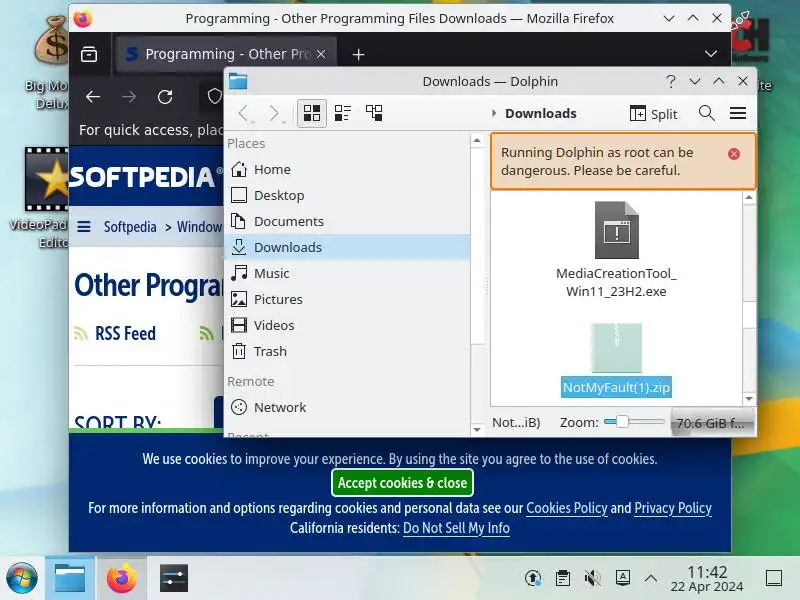Open Network in Remote section

[x=346, y=407]
